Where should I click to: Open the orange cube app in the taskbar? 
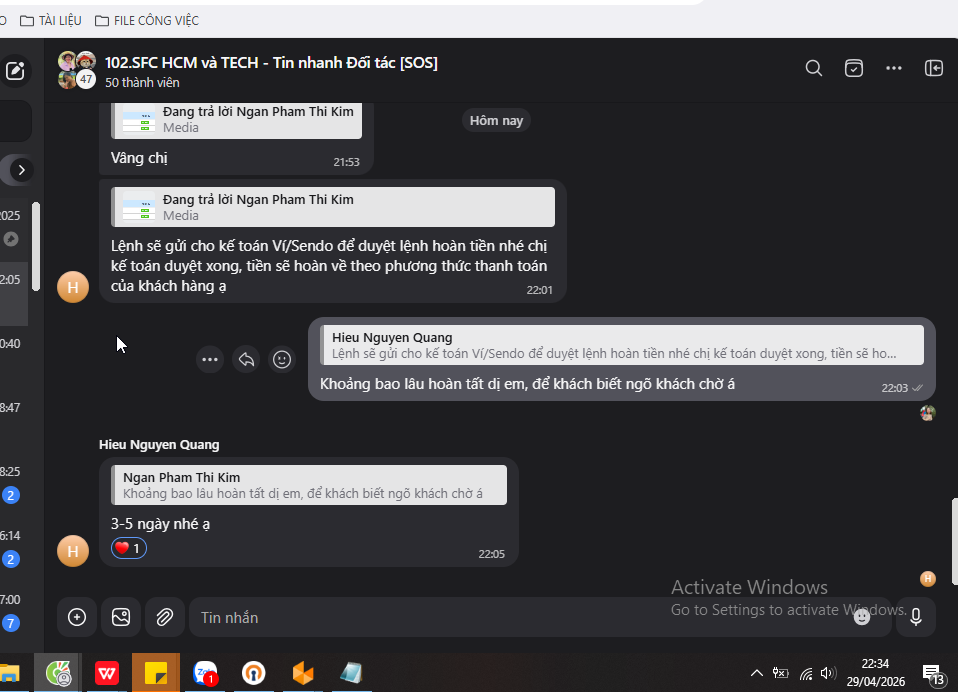(303, 673)
